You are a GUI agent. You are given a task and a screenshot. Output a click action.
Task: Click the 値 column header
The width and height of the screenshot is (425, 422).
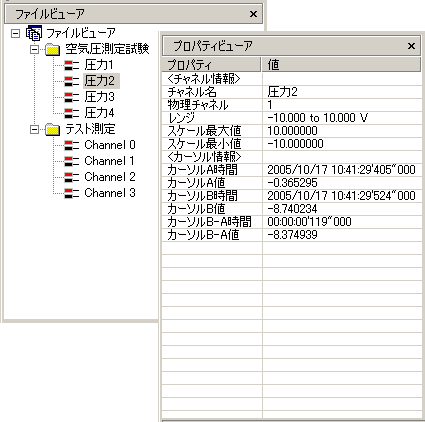pyautogui.click(x=341, y=64)
